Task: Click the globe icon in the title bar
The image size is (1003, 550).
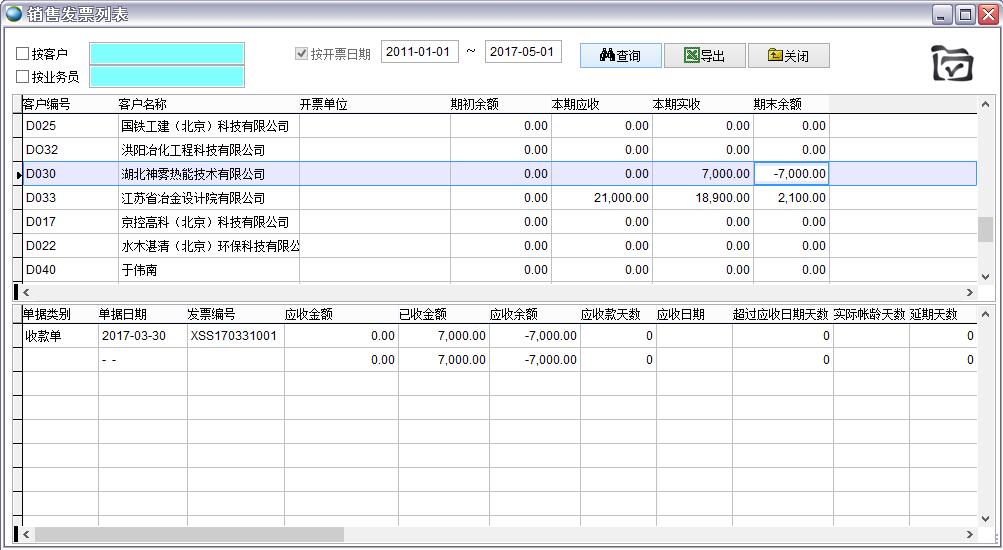Action: click(x=14, y=14)
